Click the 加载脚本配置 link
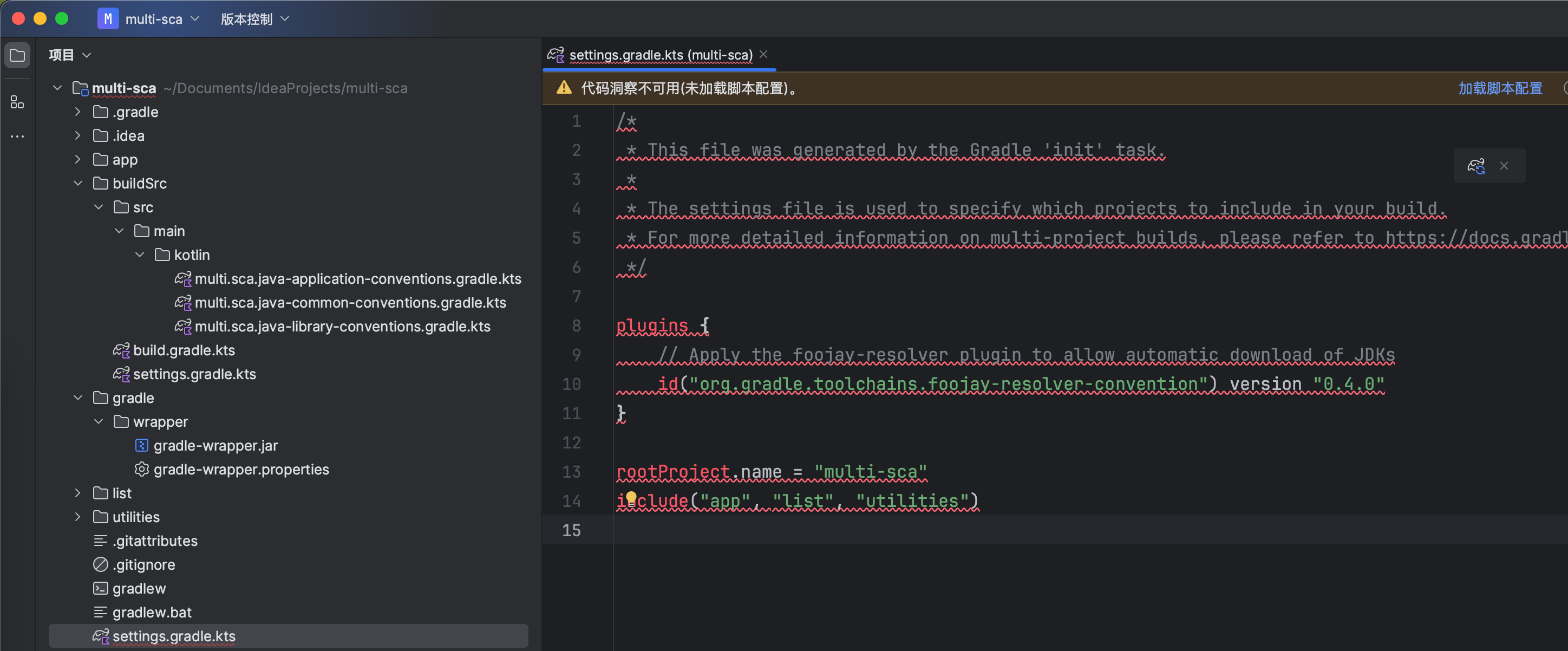 point(1500,88)
